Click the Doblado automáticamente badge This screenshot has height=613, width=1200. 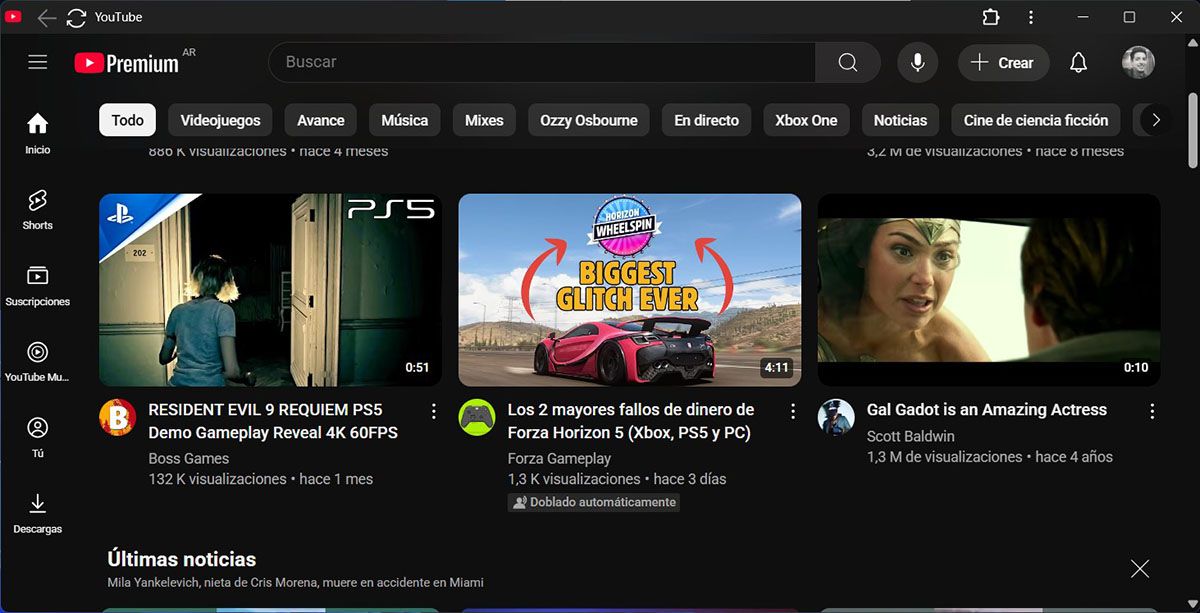coord(594,502)
